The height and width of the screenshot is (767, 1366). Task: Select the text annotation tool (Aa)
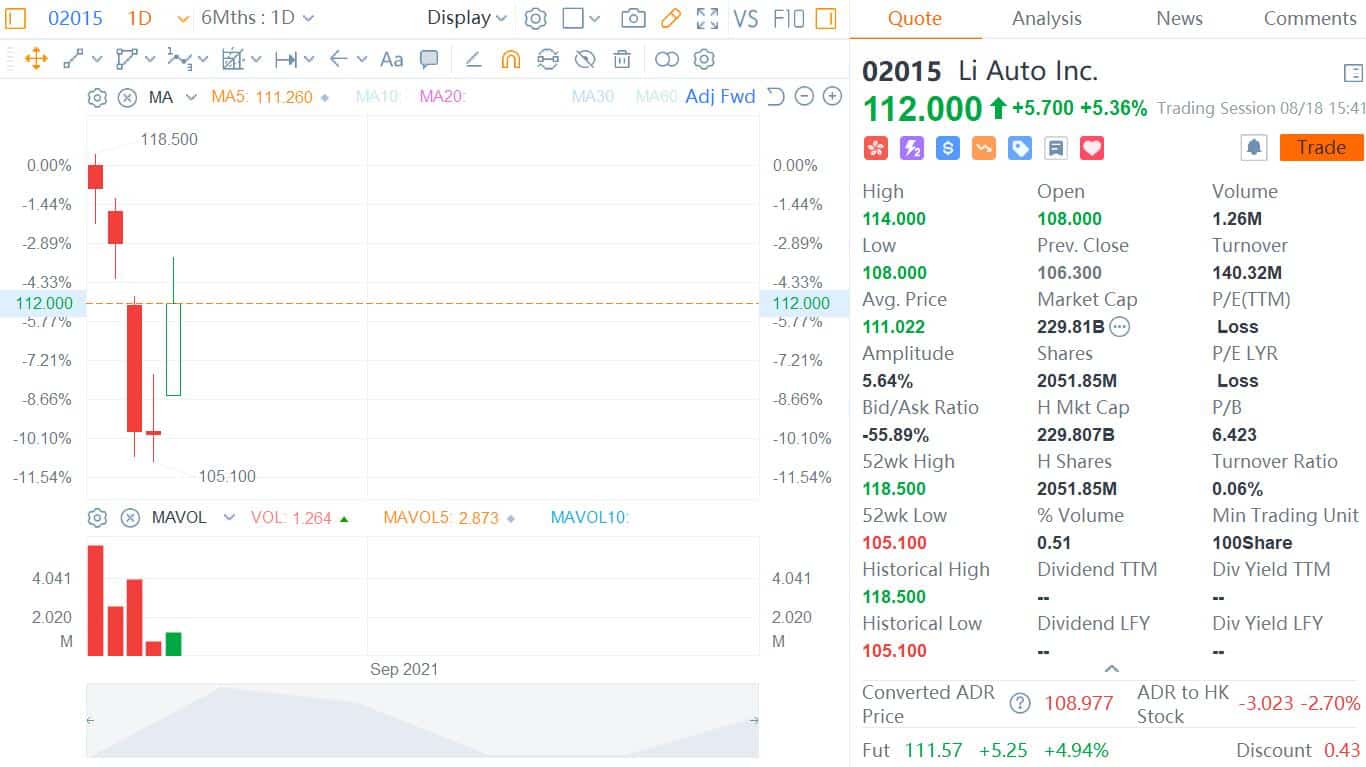(x=391, y=59)
